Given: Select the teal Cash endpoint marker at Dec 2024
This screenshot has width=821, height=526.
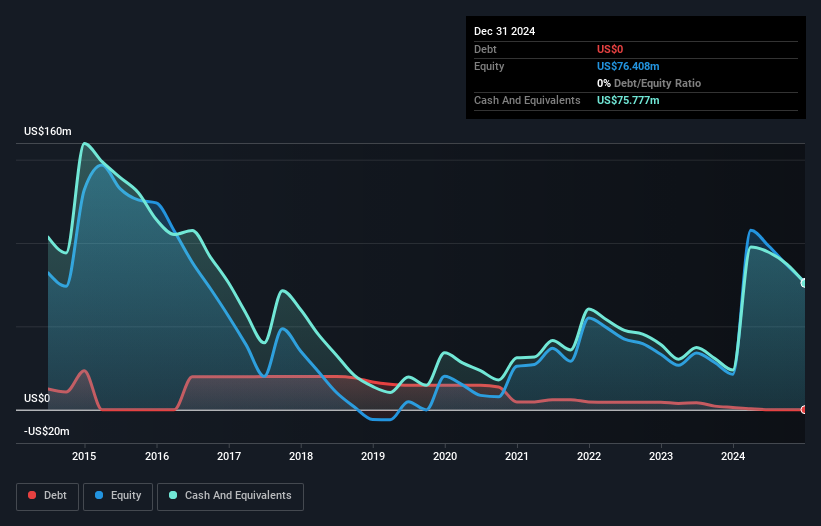Looking at the screenshot, I should (x=804, y=283).
